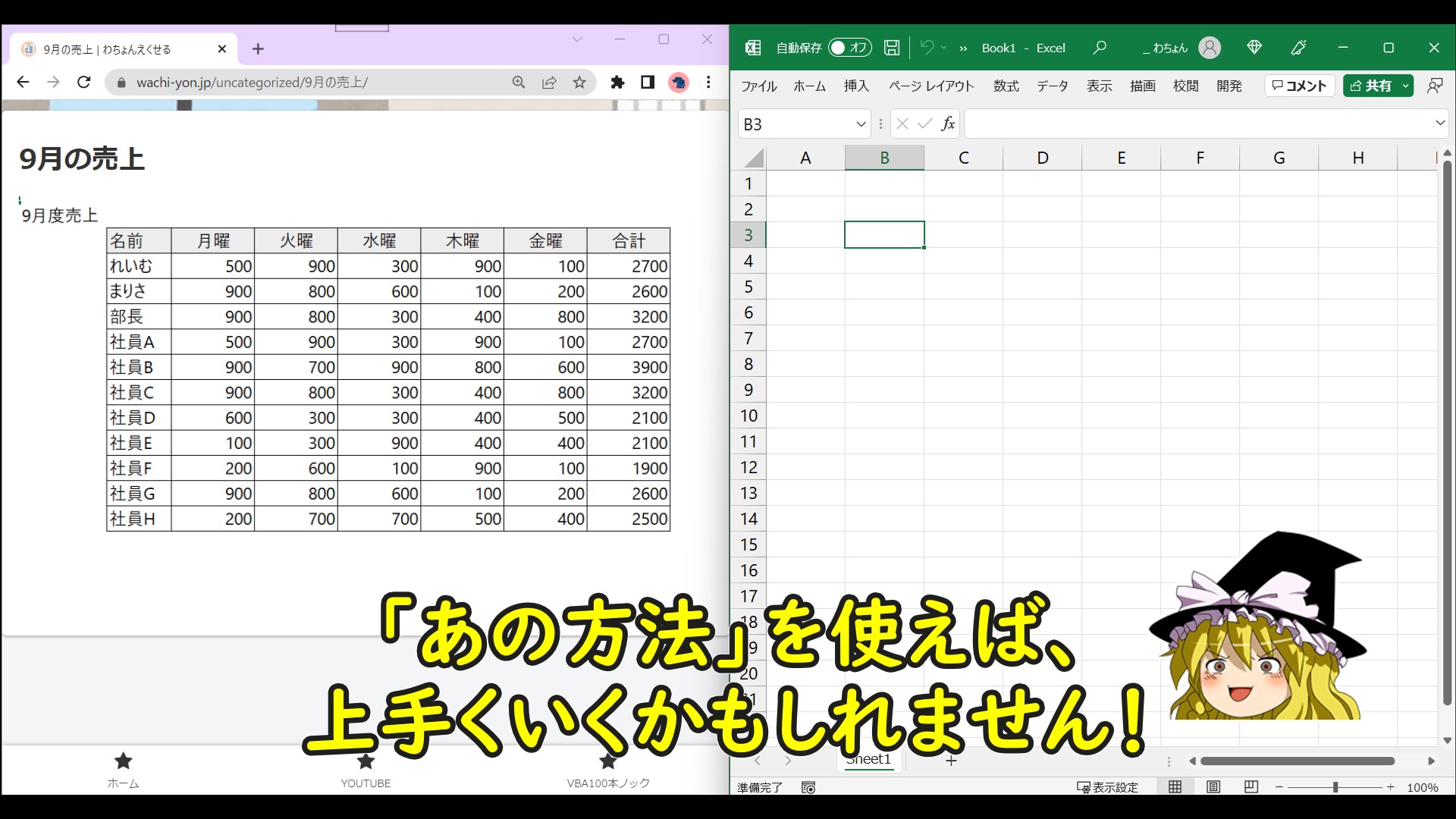Expand the Name Box dropdown
1456x819 pixels.
coord(861,124)
